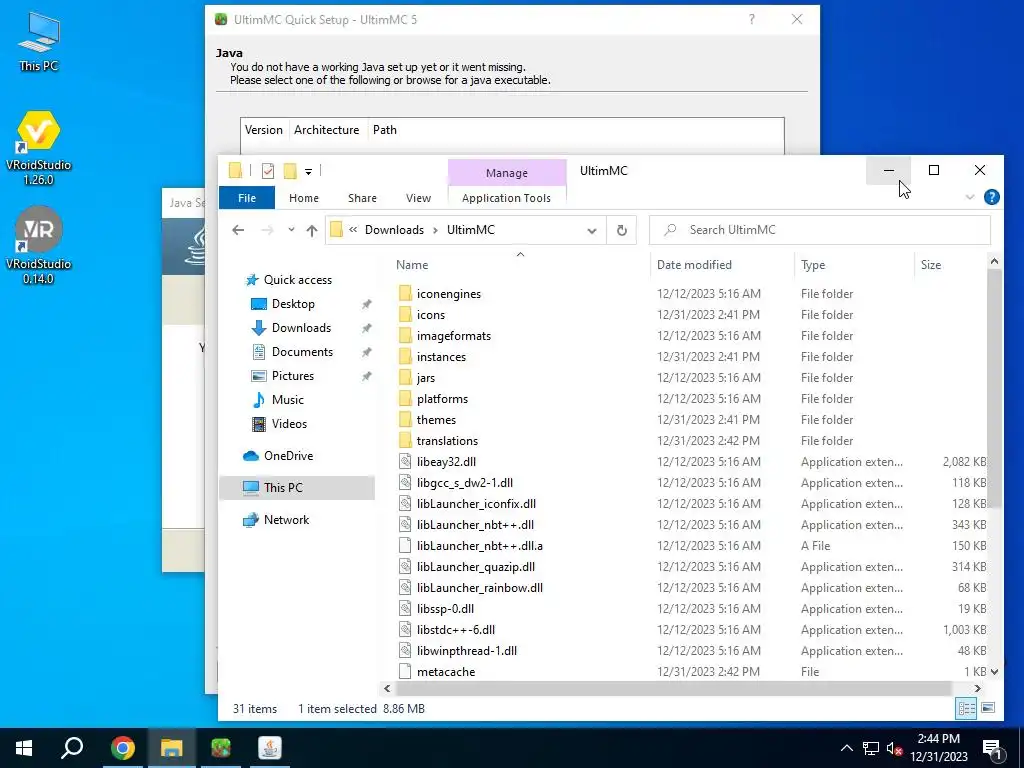The height and width of the screenshot is (768, 1024).
Task: Open the Application Tools ribbon tab
Action: [506, 198]
